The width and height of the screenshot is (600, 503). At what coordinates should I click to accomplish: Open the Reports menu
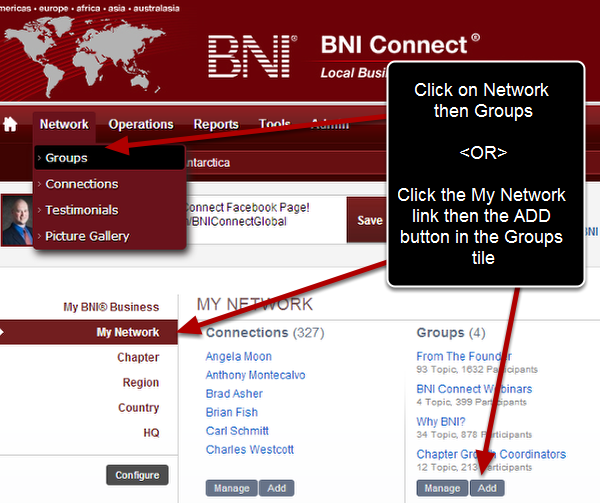point(216,125)
